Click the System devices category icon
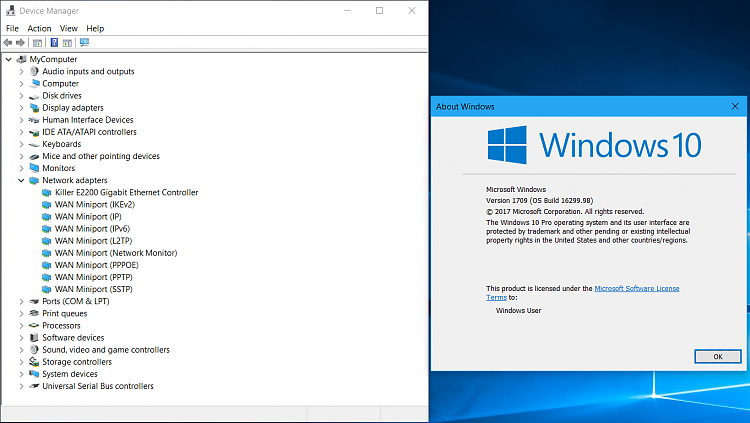750x423 pixels. (34, 374)
